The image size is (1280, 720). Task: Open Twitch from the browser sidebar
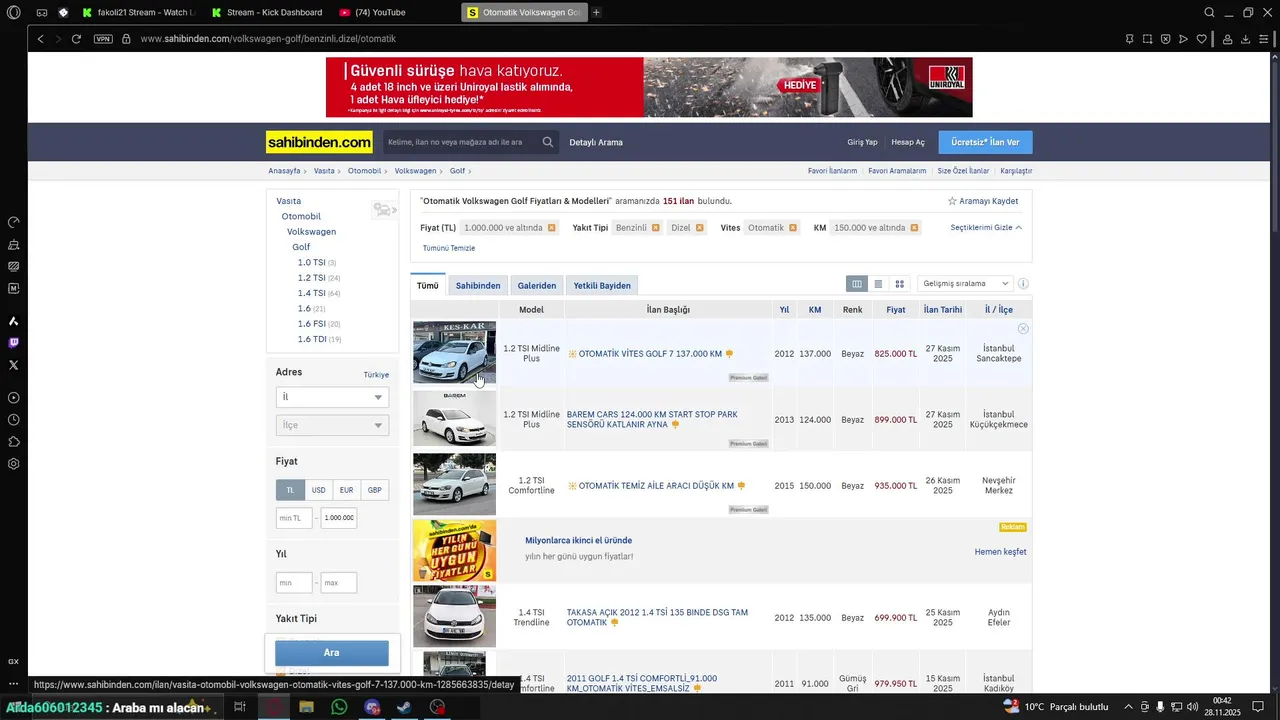pyautogui.click(x=14, y=343)
